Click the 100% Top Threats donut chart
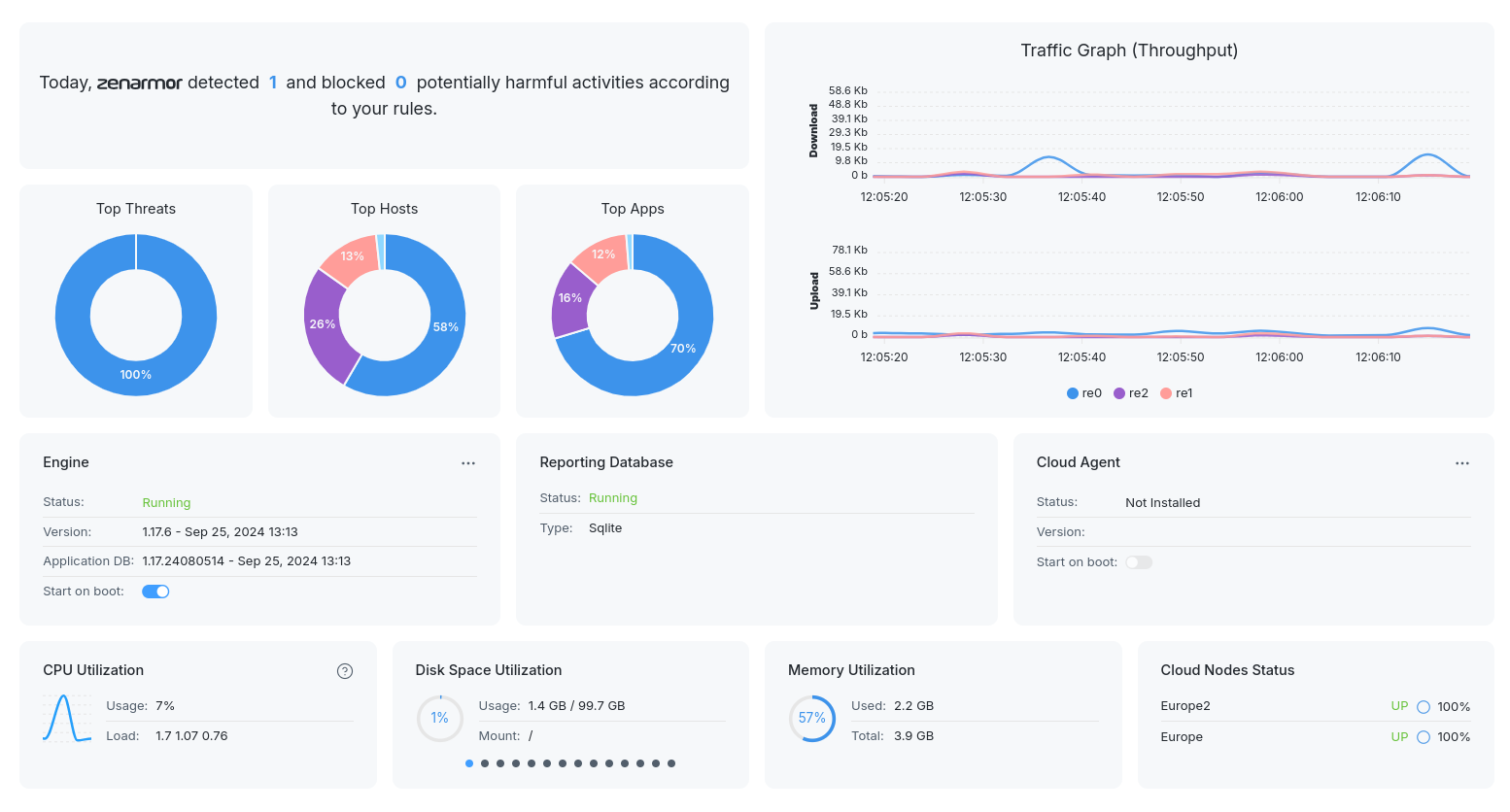 pyautogui.click(x=136, y=374)
